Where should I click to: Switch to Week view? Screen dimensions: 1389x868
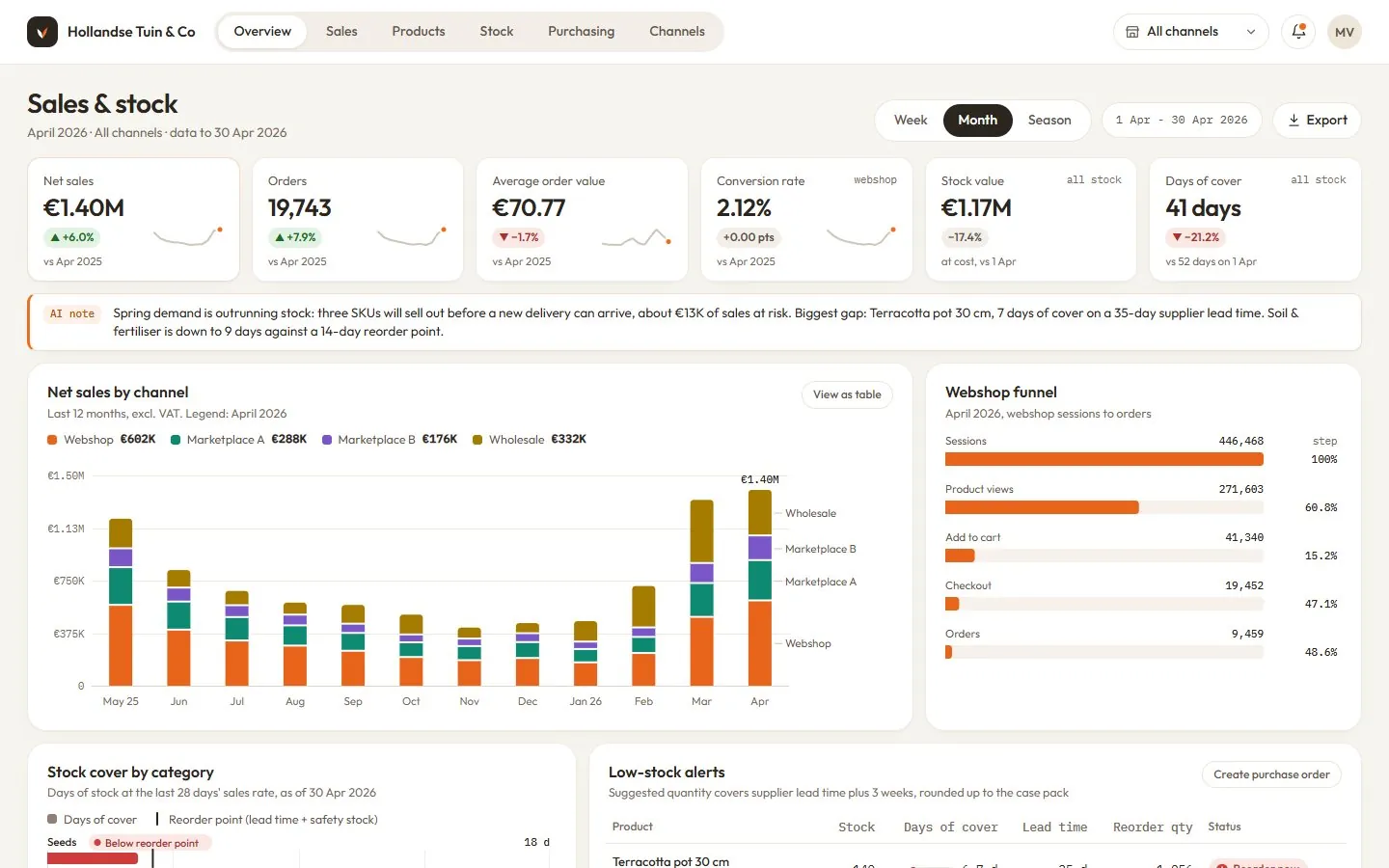point(911,121)
